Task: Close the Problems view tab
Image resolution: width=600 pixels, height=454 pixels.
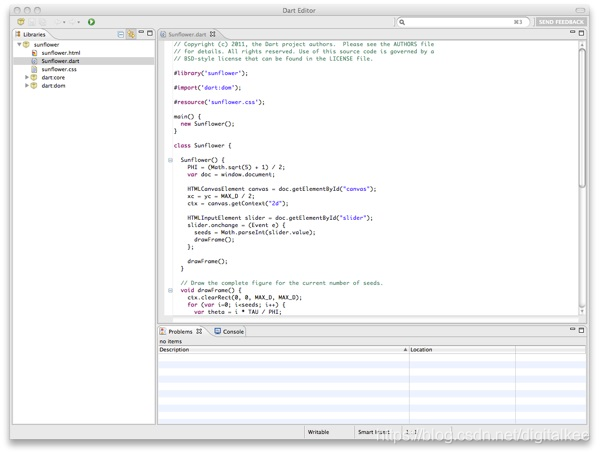Action: (199, 331)
